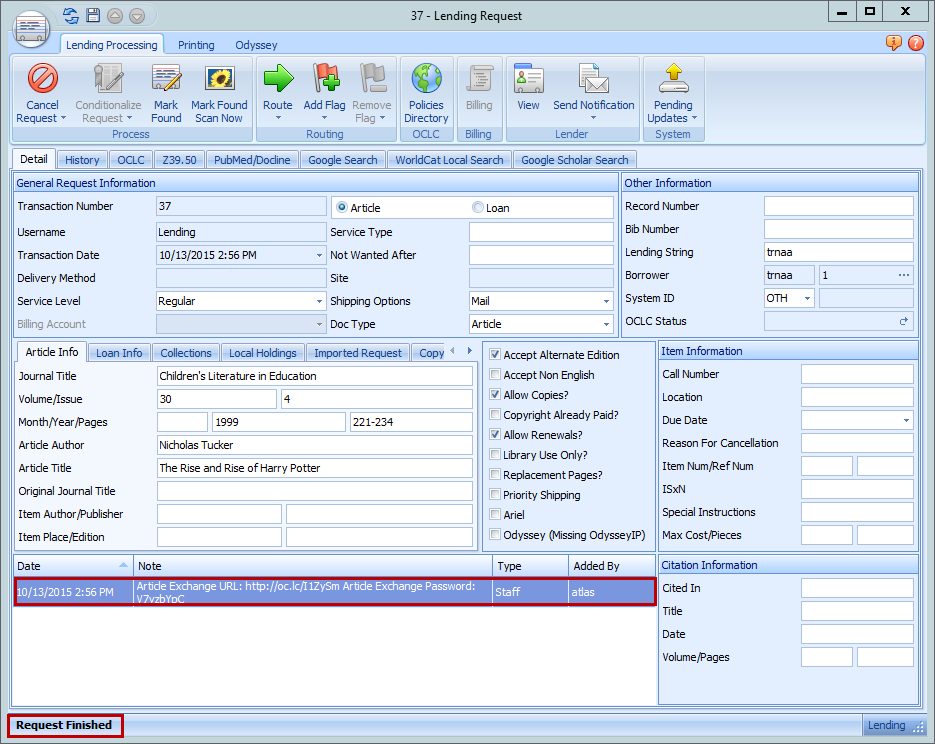Select the Article Exchange URL note row
Viewport: 935px width, 744px height.
[313, 592]
